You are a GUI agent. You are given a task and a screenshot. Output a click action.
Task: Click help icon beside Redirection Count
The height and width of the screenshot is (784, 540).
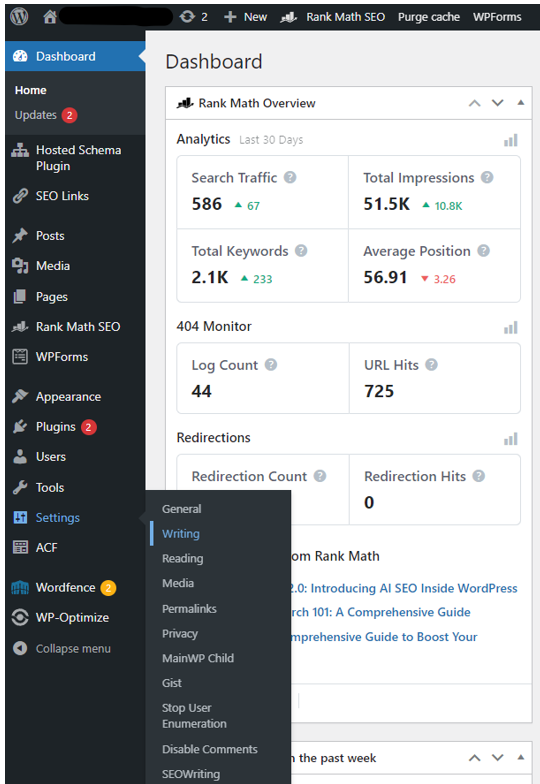(x=320, y=476)
